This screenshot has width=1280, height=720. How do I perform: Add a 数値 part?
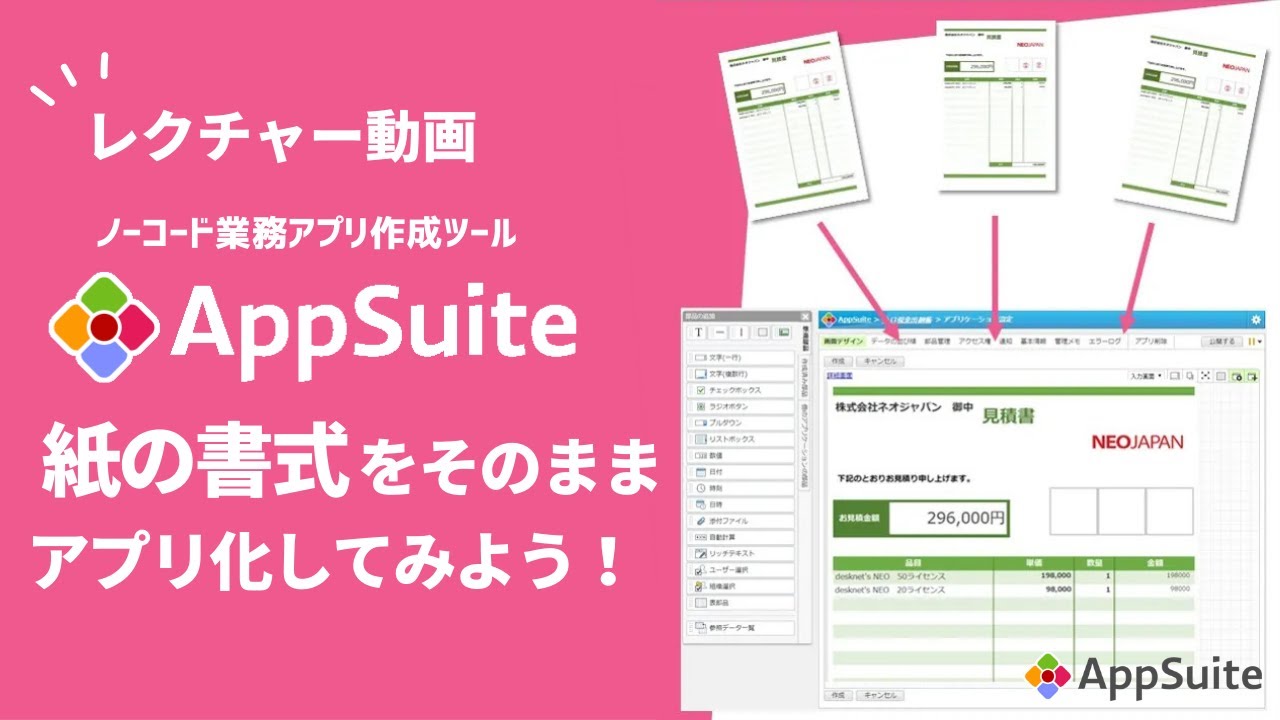point(741,455)
